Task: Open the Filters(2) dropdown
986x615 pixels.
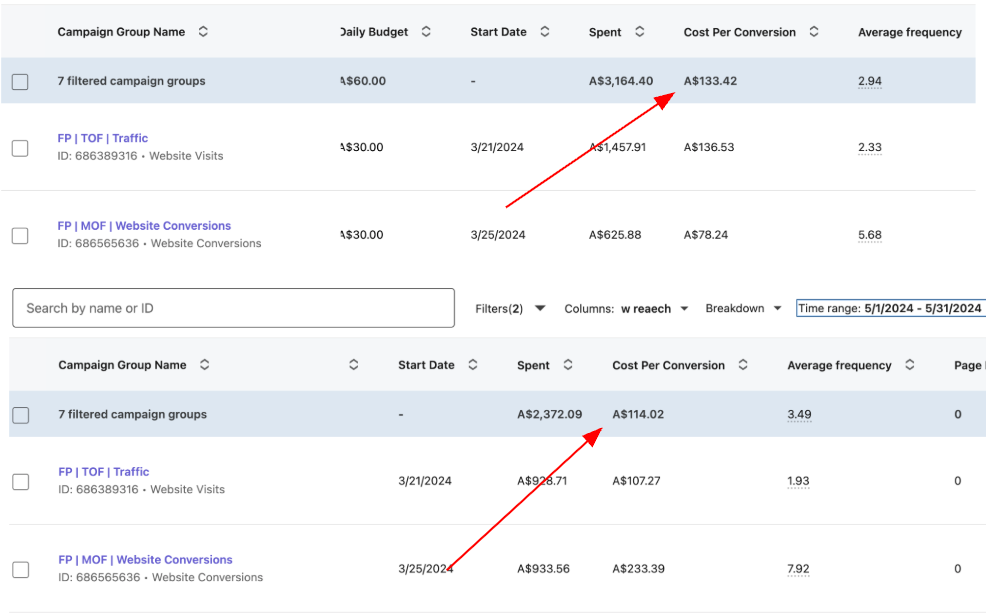Action: pyautogui.click(x=510, y=308)
